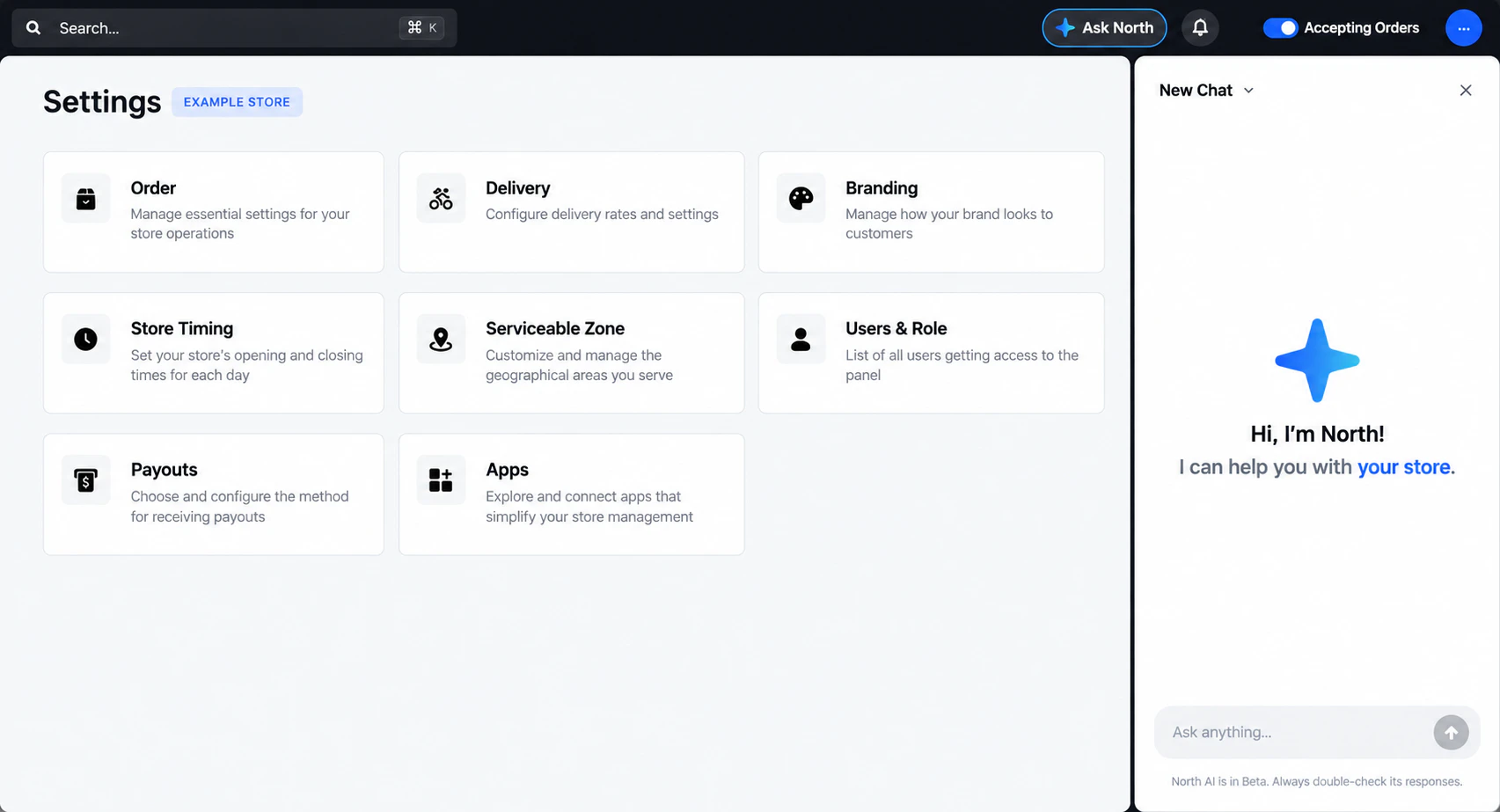This screenshot has height=812, width=1500.
Task: Click the Order settings box icon
Action: coord(85,199)
